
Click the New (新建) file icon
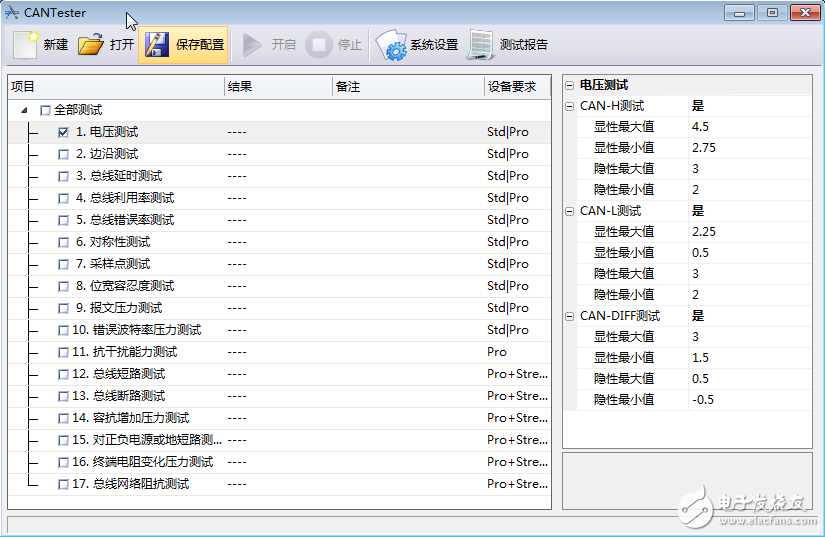(x=25, y=45)
